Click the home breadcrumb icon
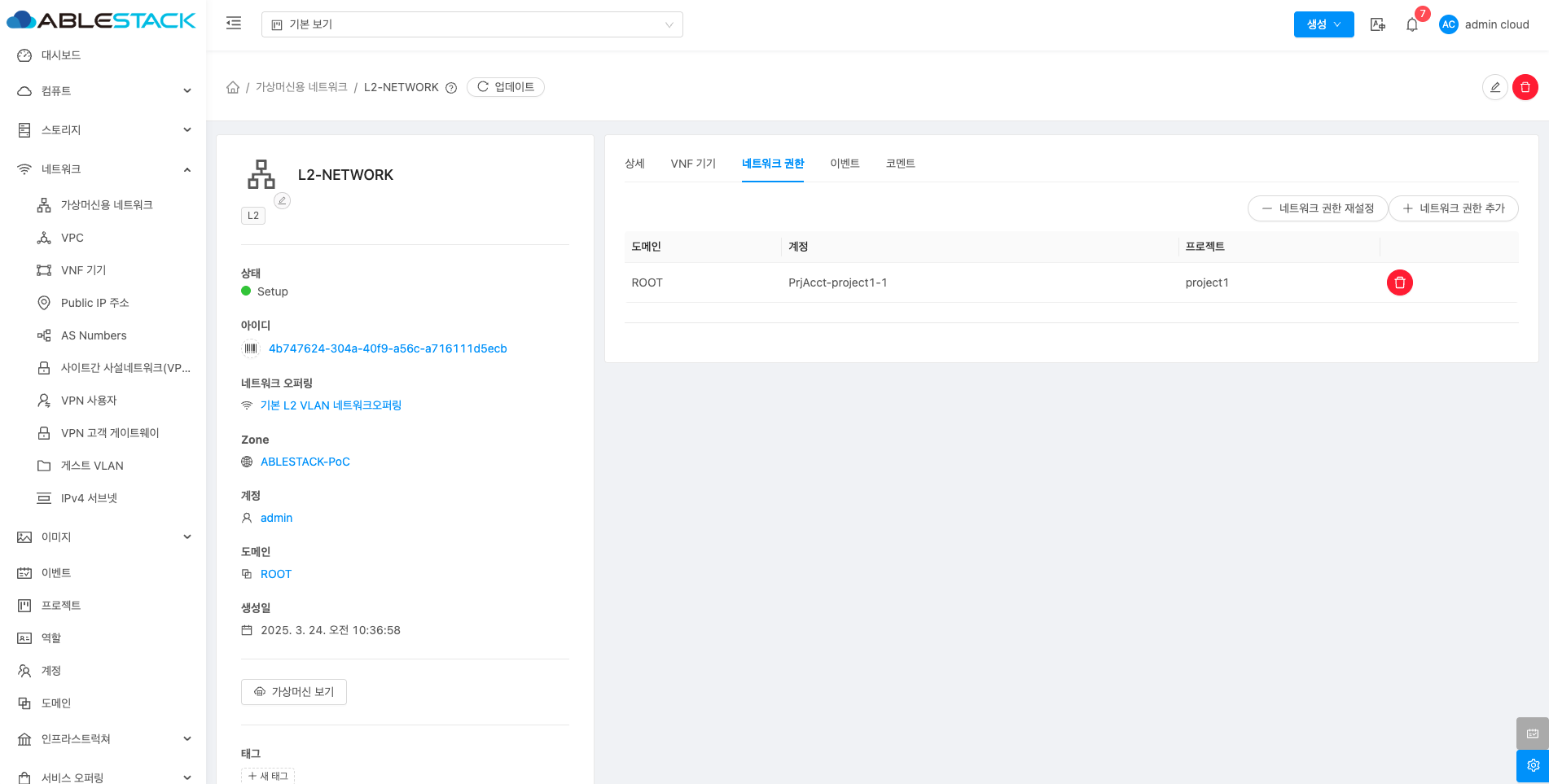This screenshot has width=1549, height=784. pos(233,87)
